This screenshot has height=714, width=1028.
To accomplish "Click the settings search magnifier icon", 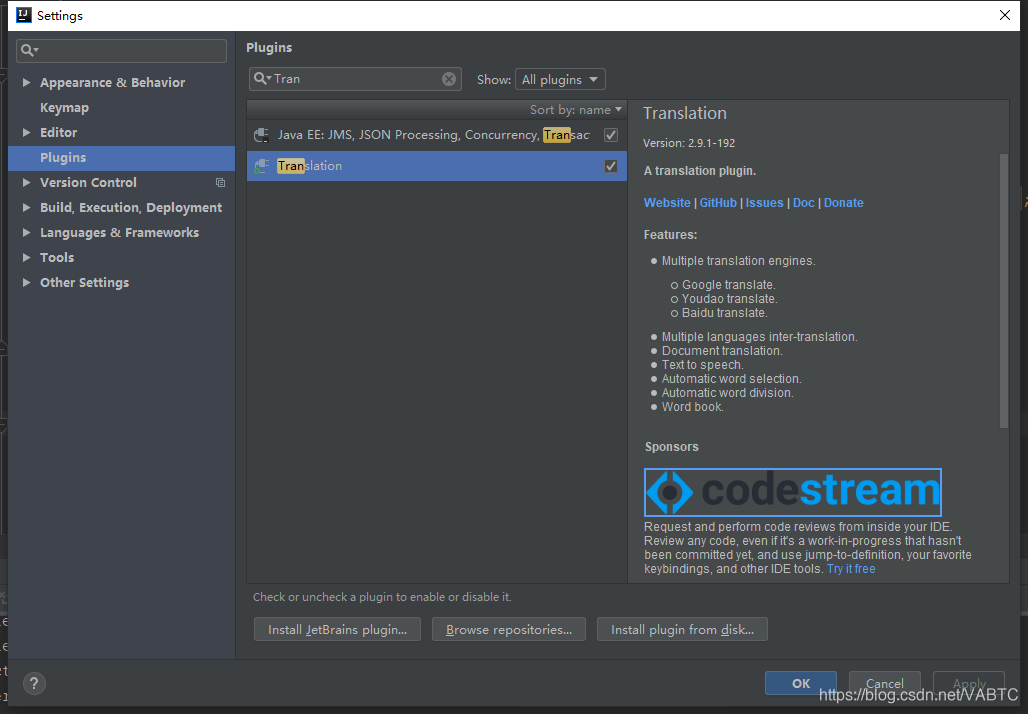I will pos(29,50).
